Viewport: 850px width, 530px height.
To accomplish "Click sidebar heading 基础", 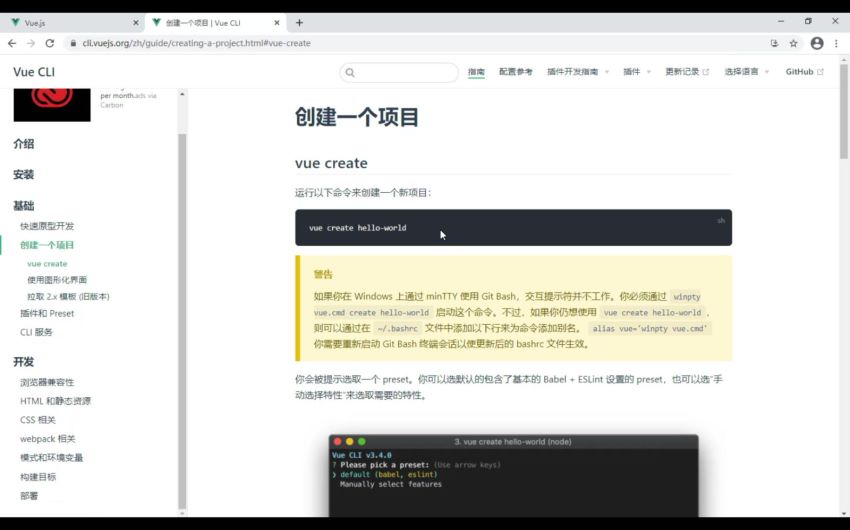I will [x=24, y=205].
